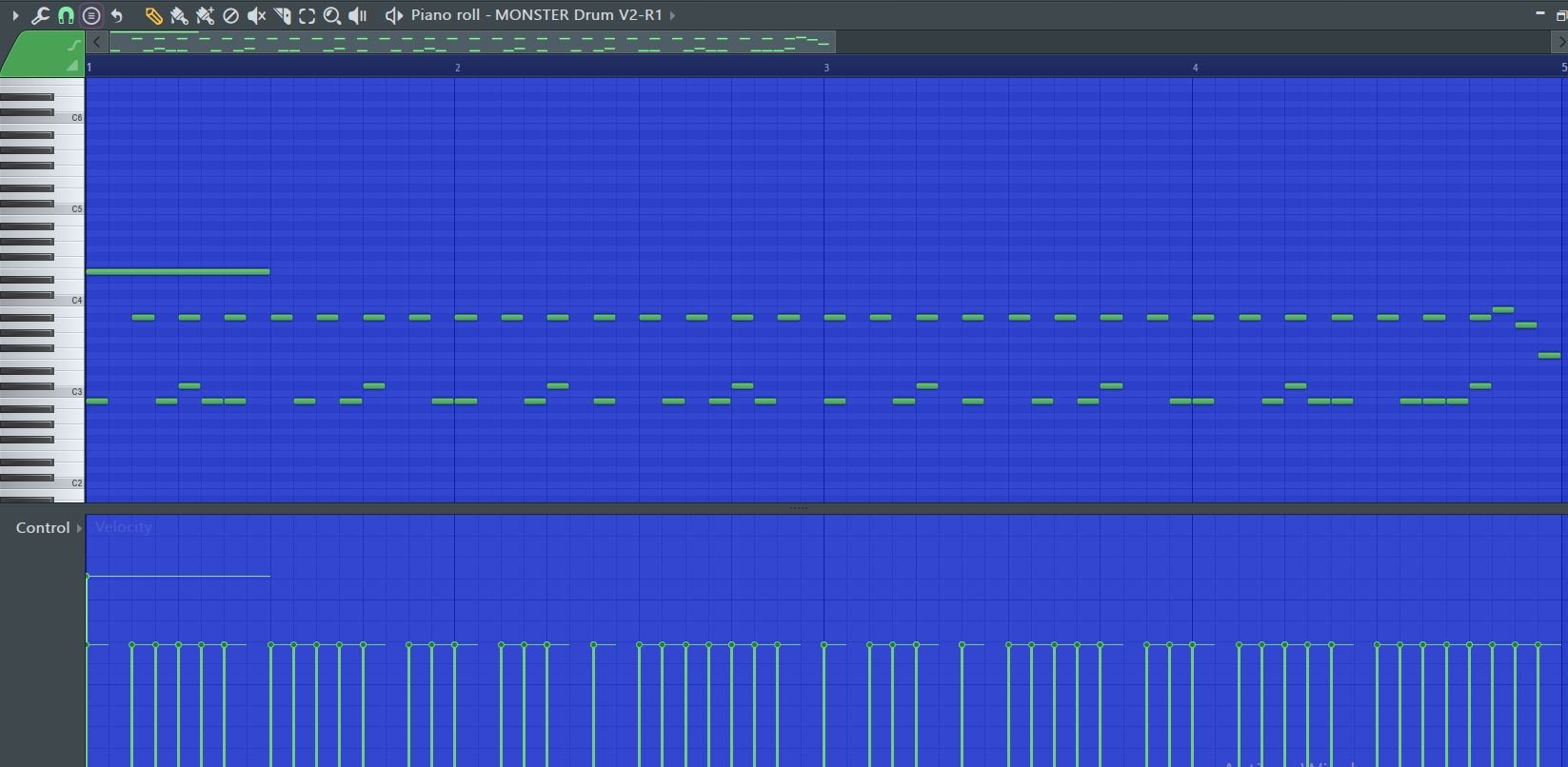Expand target channel arrow after MONSTER Drum V2-R1

(673, 15)
